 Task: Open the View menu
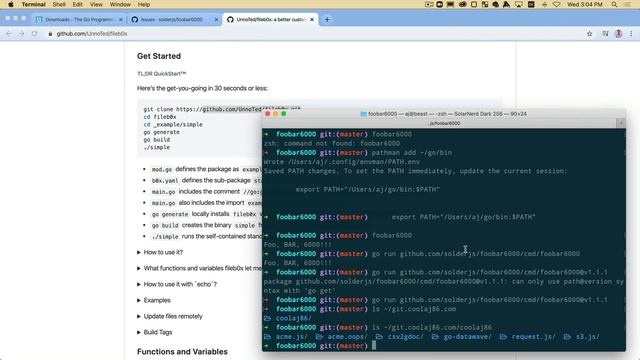(x=96, y=4)
